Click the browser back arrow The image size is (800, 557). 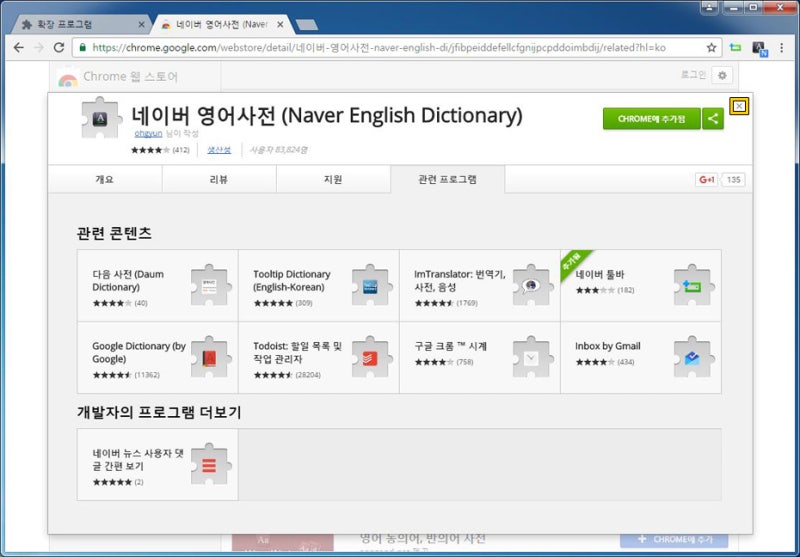coord(19,47)
